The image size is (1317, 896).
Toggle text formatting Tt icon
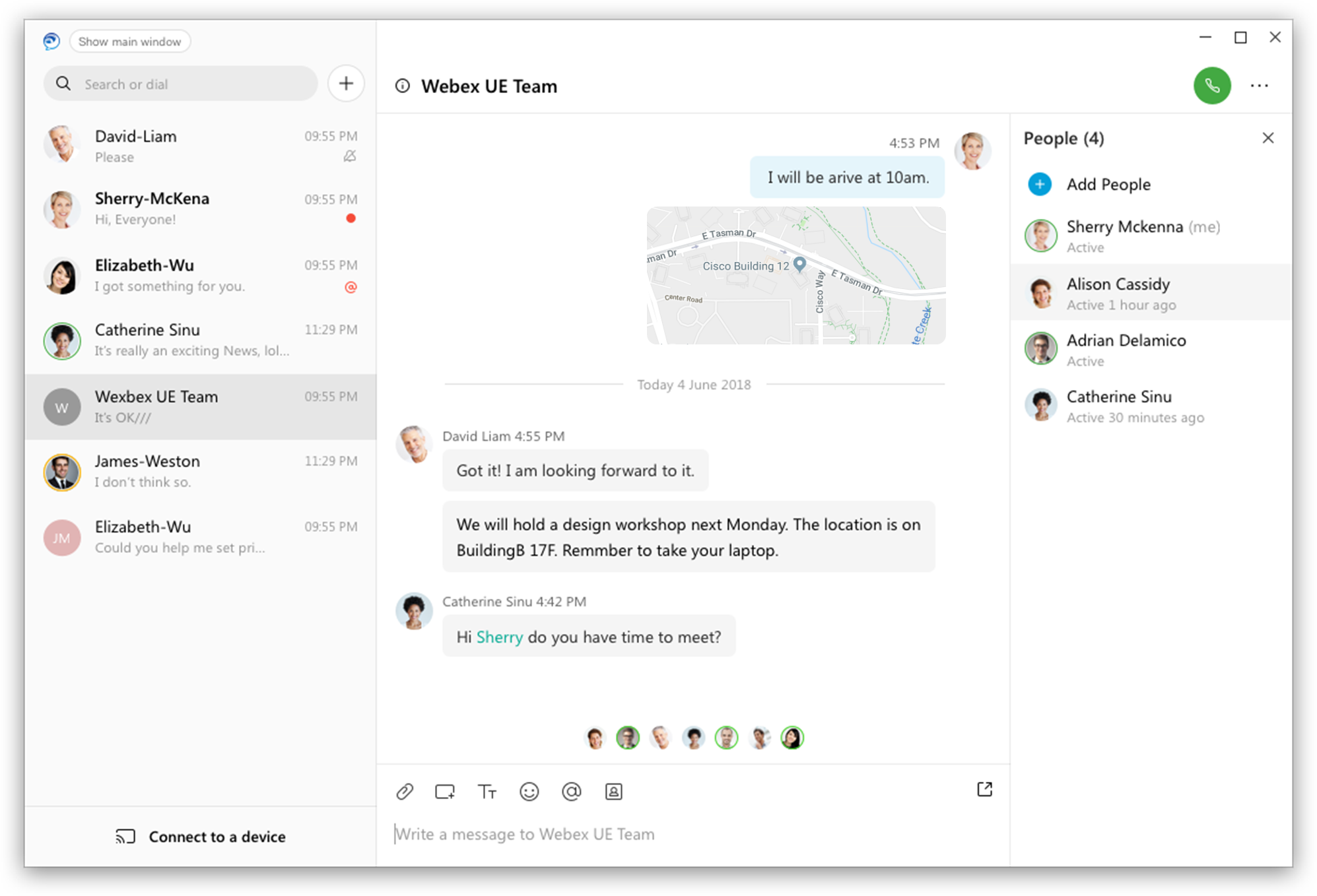click(487, 791)
